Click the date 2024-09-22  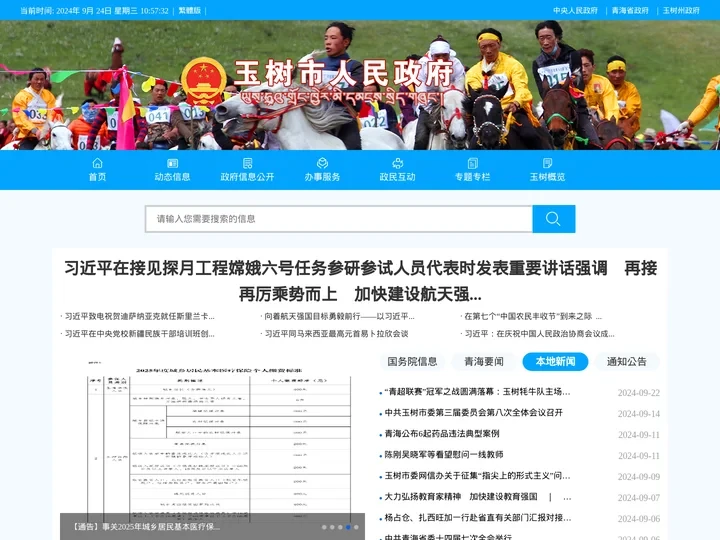point(639,393)
